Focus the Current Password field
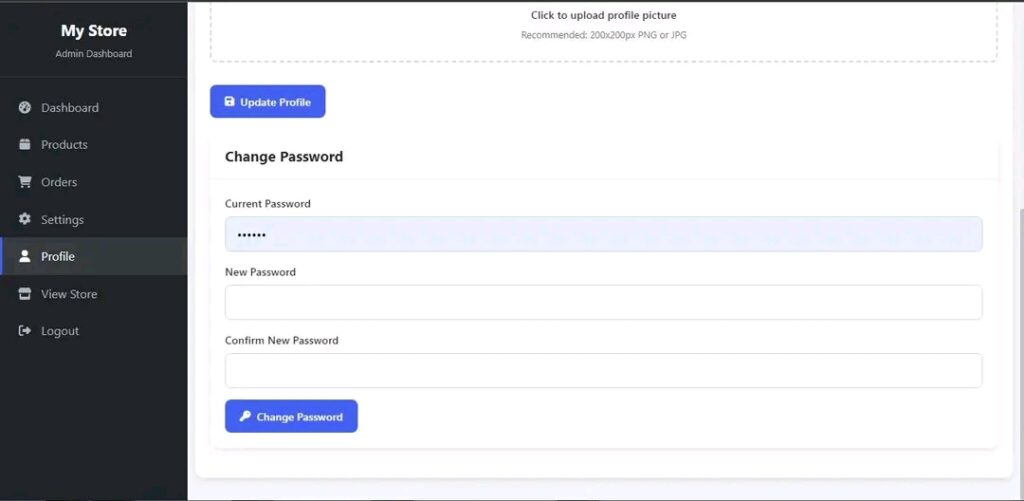Image resolution: width=1024 pixels, height=501 pixels. pyautogui.click(x=603, y=234)
